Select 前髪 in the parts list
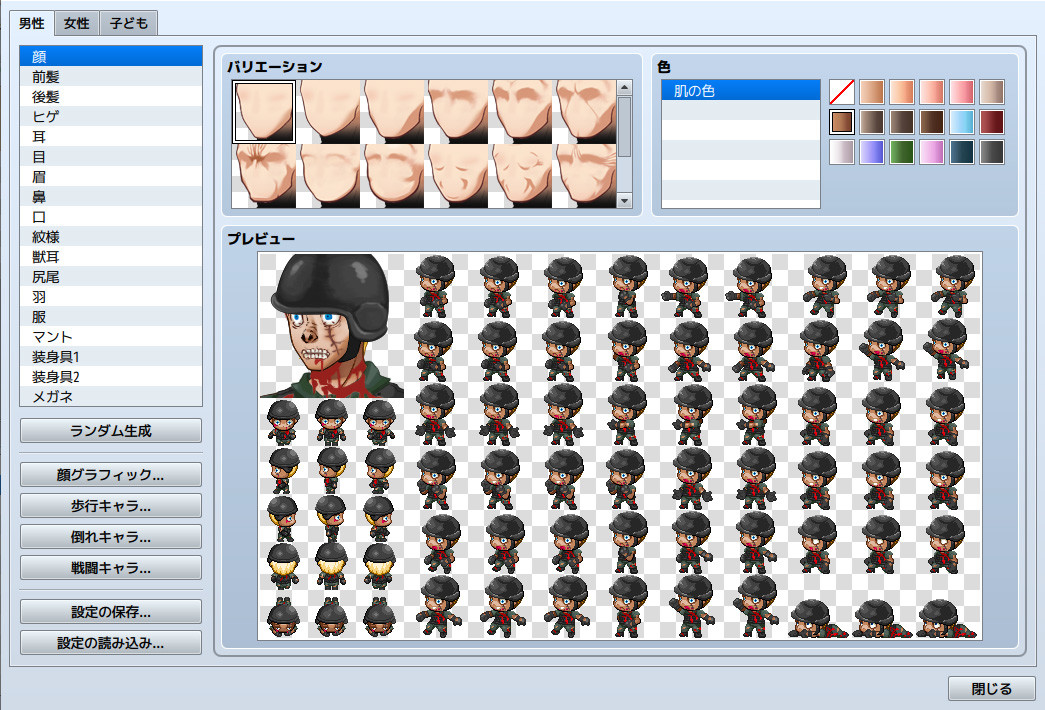 point(110,76)
